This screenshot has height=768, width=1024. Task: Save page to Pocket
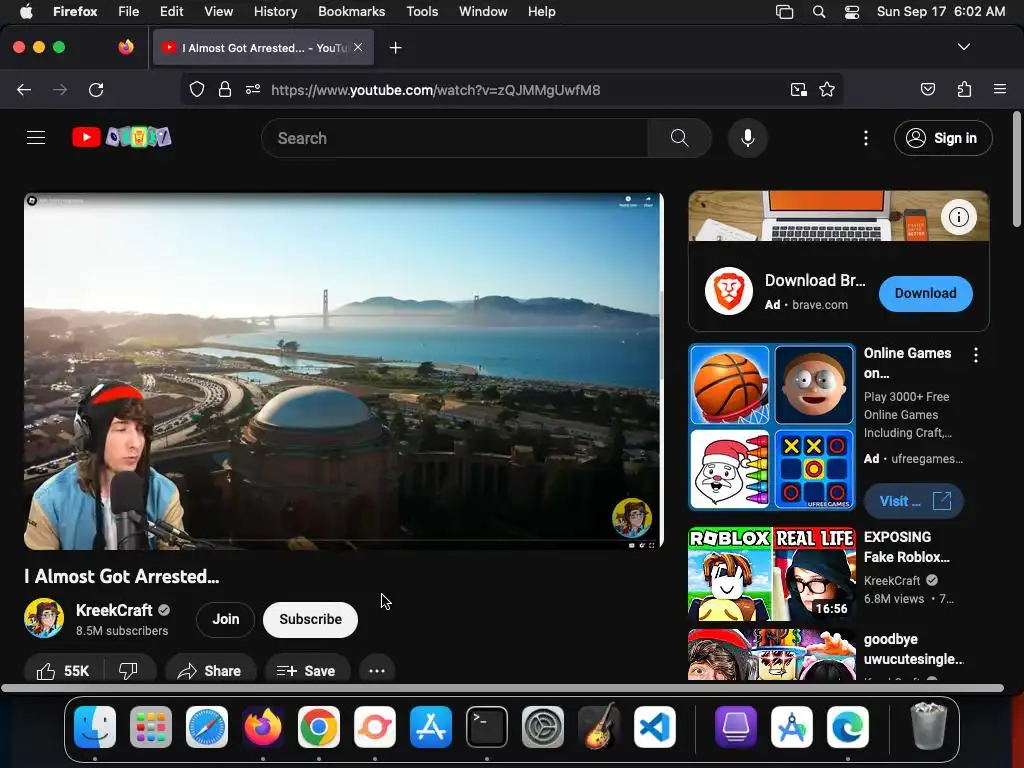coord(927,89)
